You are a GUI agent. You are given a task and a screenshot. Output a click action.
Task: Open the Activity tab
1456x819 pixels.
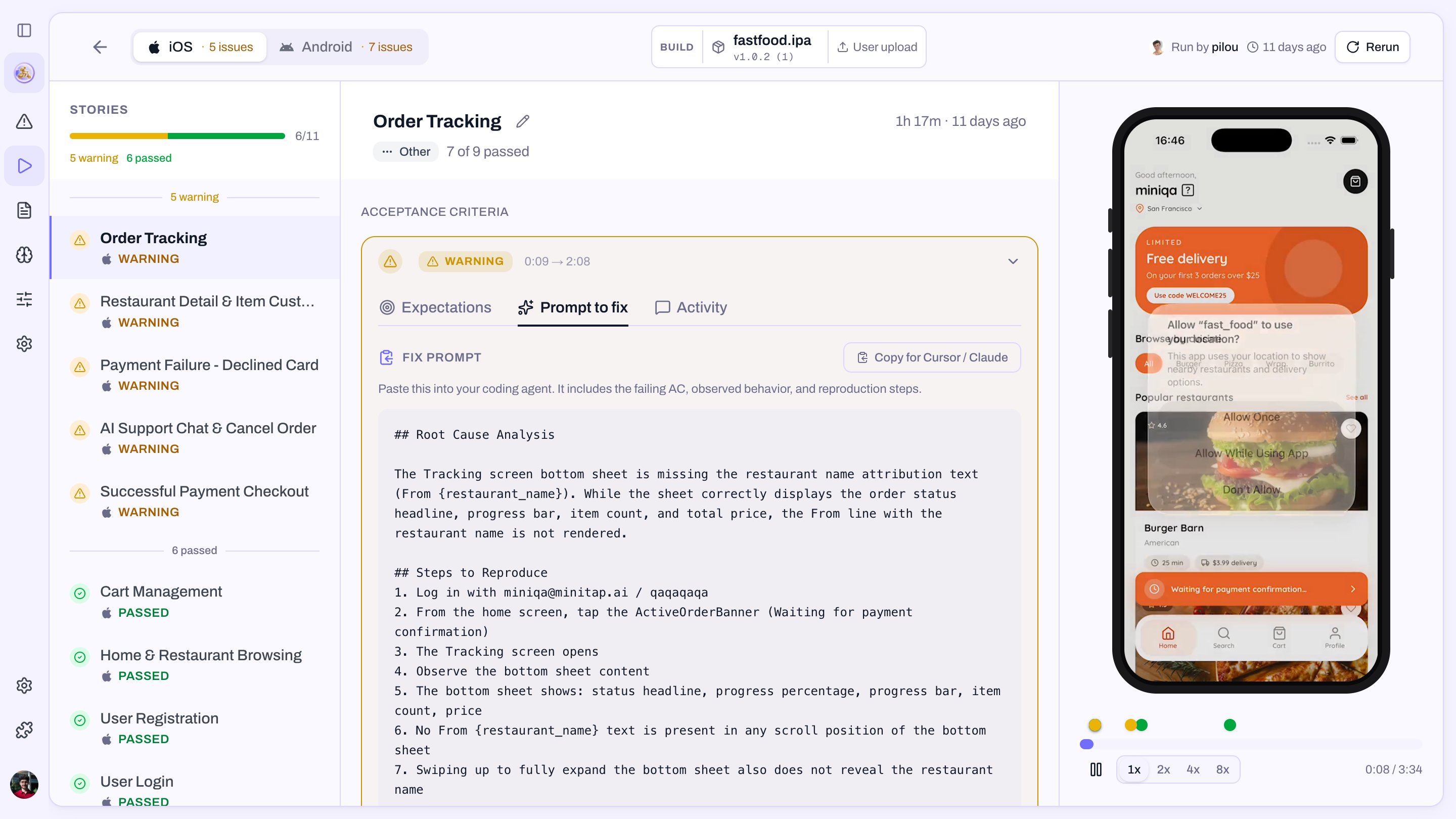tap(691, 307)
